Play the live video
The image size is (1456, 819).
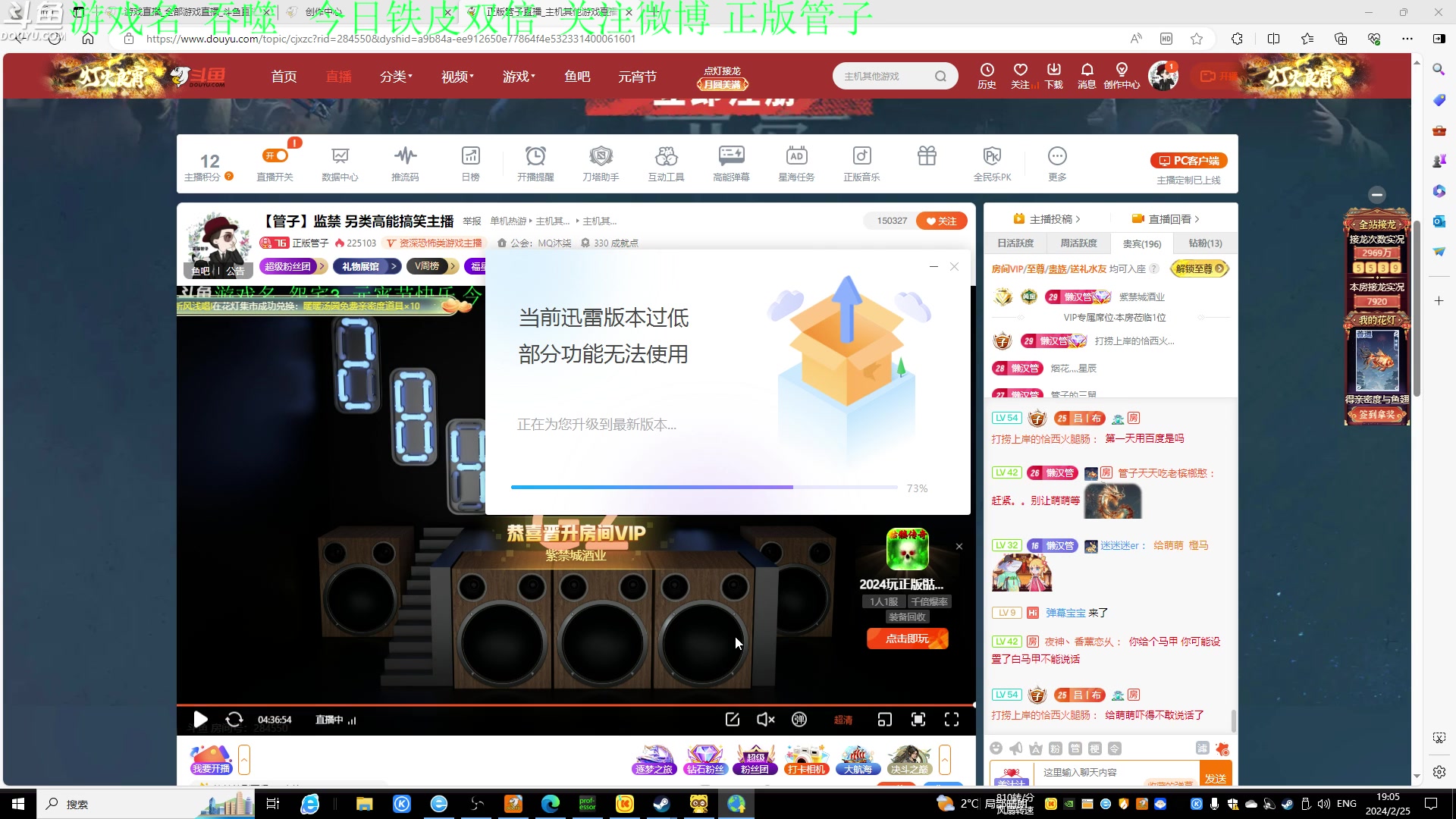(200, 719)
